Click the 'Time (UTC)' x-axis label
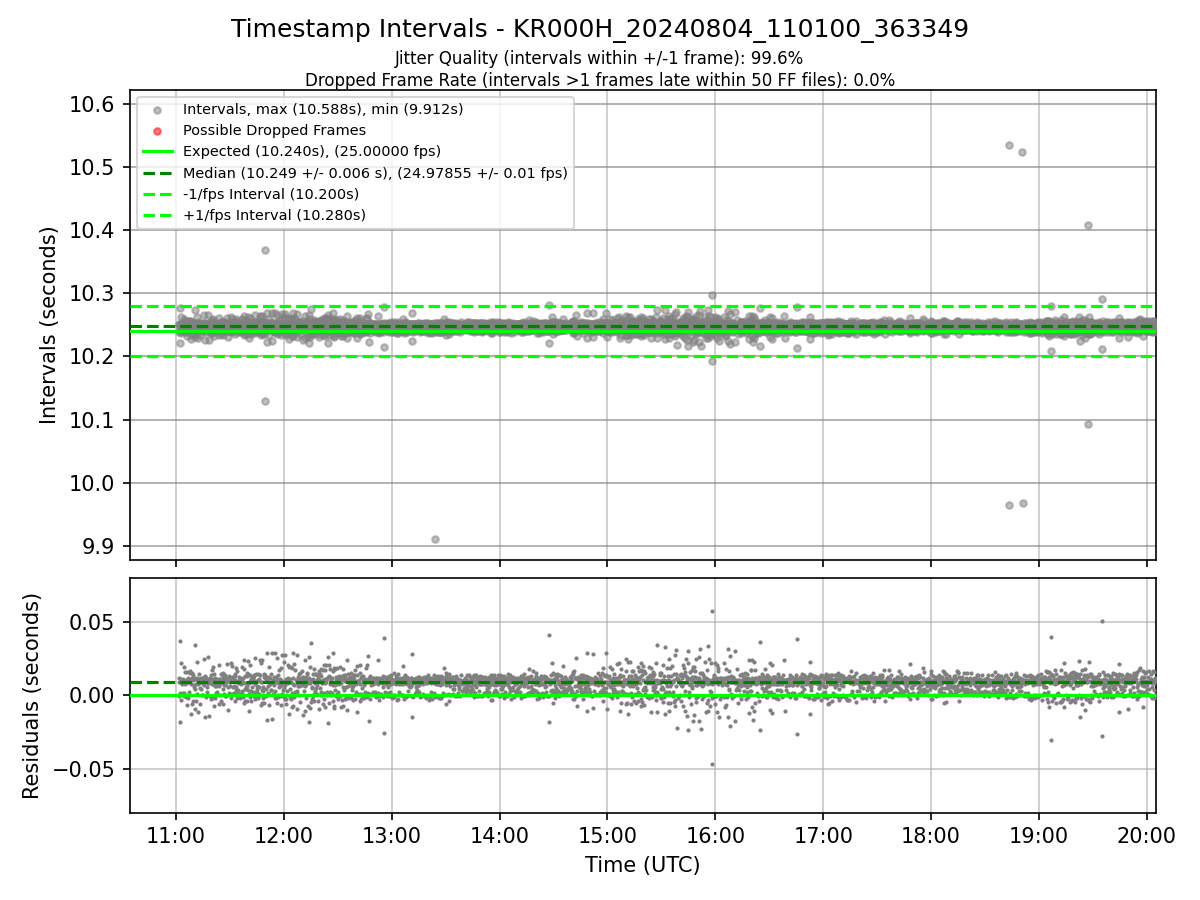Viewport: 1200px width, 900px height. point(643,865)
